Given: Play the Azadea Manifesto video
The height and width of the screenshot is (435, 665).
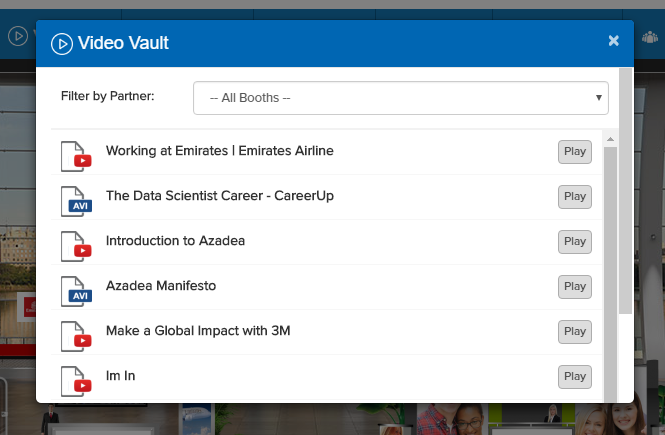Looking at the screenshot, I should tap(574, 286).
